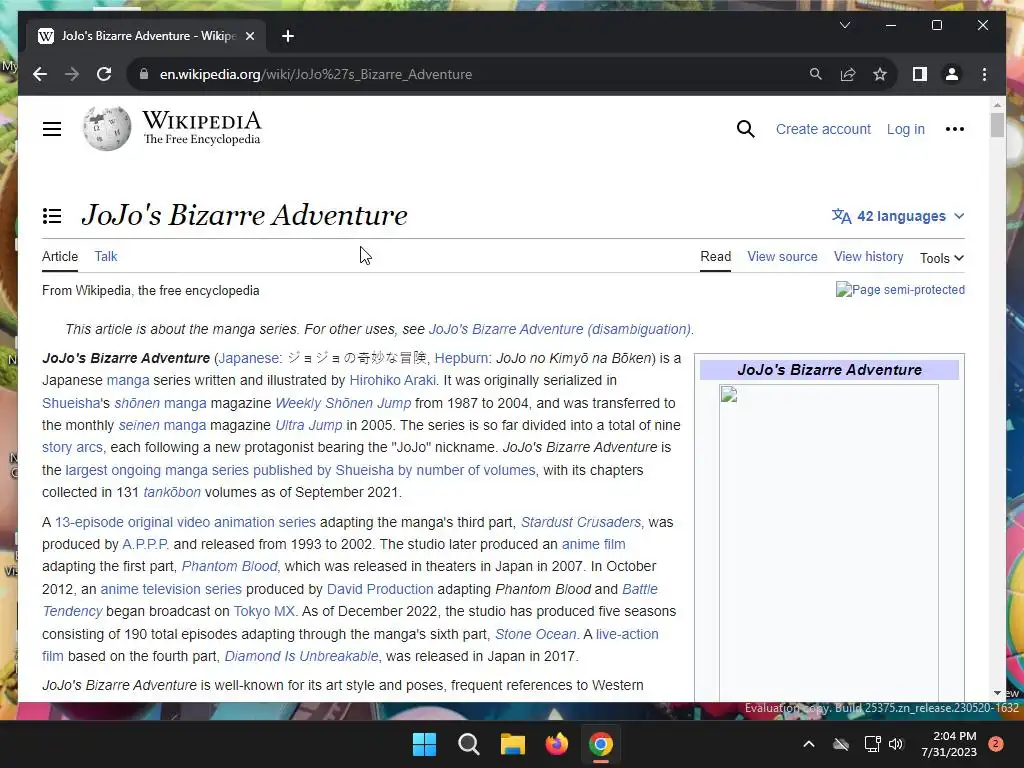
Task: Click the Chrome zoom magnifier icon in address bar
Action: pos(815,74)
